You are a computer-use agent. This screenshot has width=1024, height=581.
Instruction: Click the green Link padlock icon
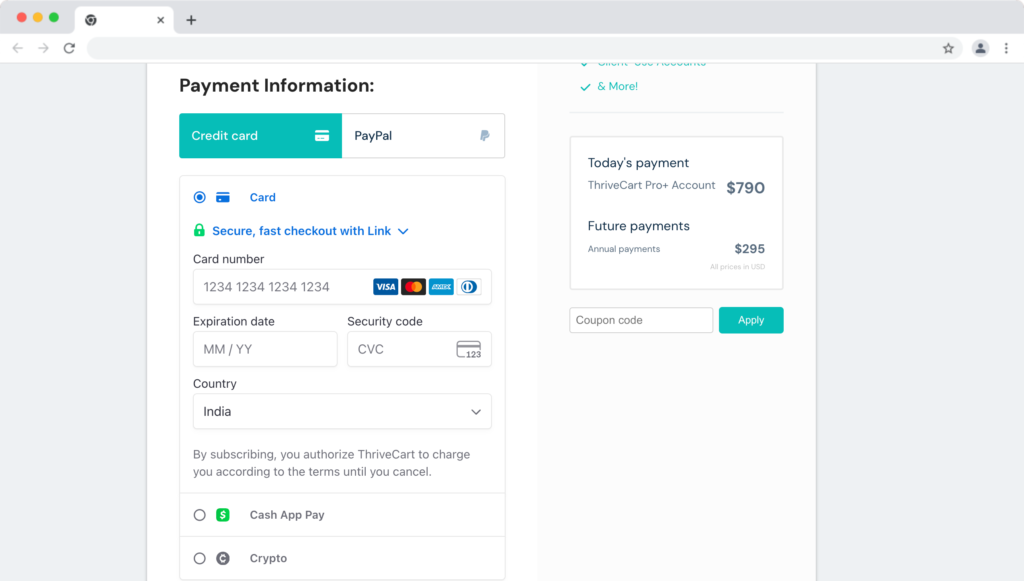pos(198,230)
